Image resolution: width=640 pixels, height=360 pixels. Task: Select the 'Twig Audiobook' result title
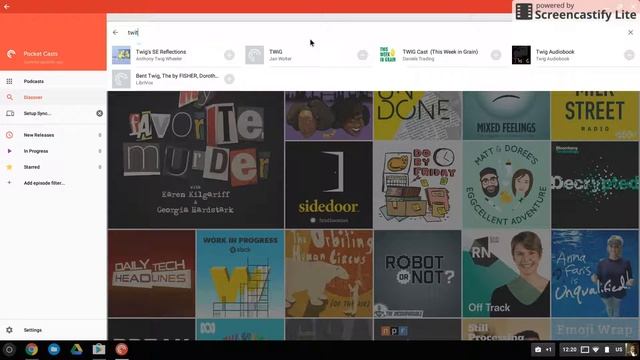coord(555,52)
